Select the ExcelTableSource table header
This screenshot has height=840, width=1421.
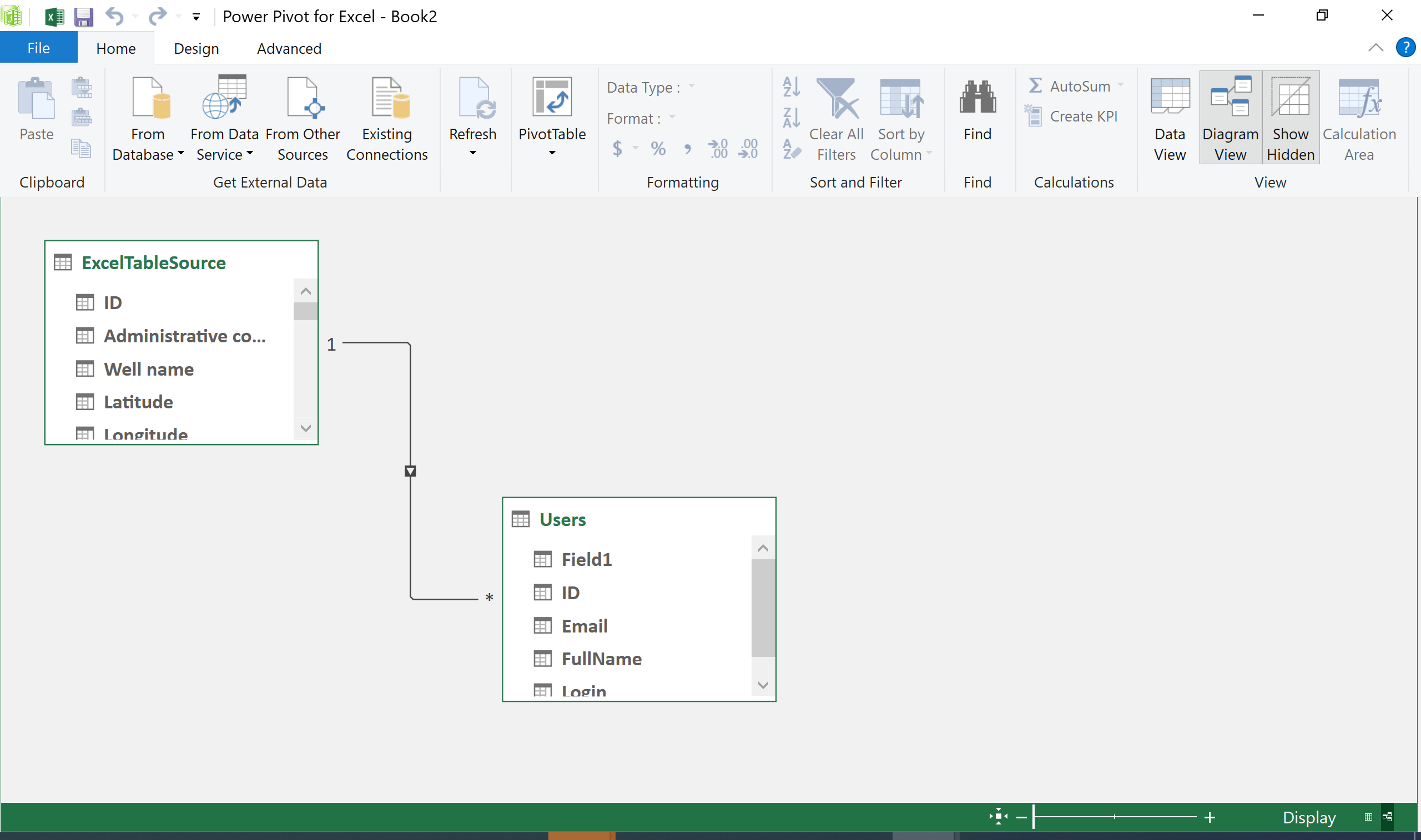coord(181,262)
